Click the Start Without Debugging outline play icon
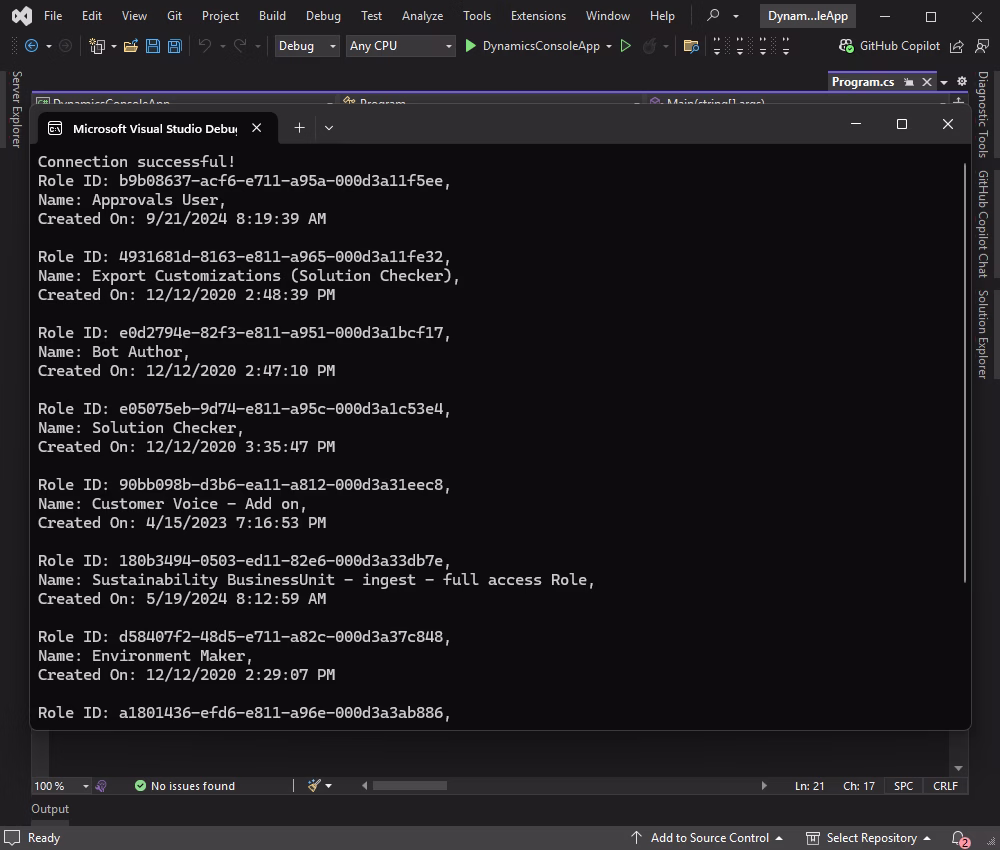The height and width of the screenshot is (850, 1000). coord(626,46)
